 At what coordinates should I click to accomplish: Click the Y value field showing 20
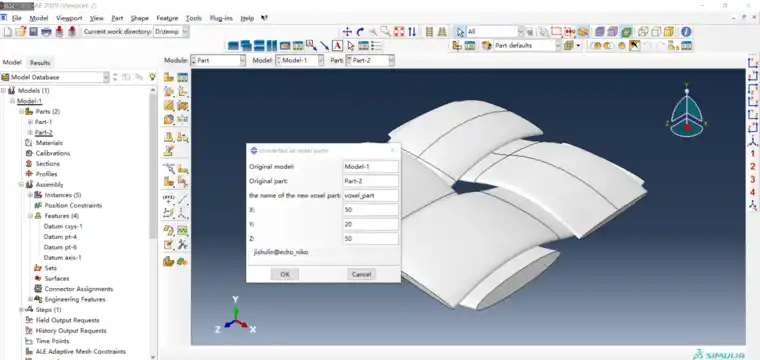point(370,224)
